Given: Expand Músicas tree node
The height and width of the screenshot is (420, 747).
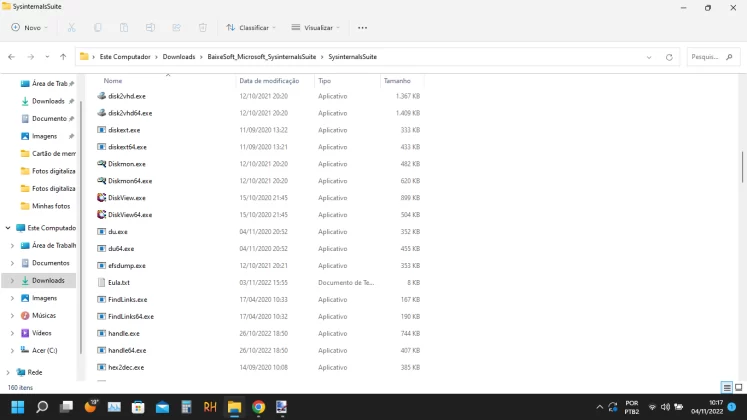Looking at the screenshot, I should (12, 316).
